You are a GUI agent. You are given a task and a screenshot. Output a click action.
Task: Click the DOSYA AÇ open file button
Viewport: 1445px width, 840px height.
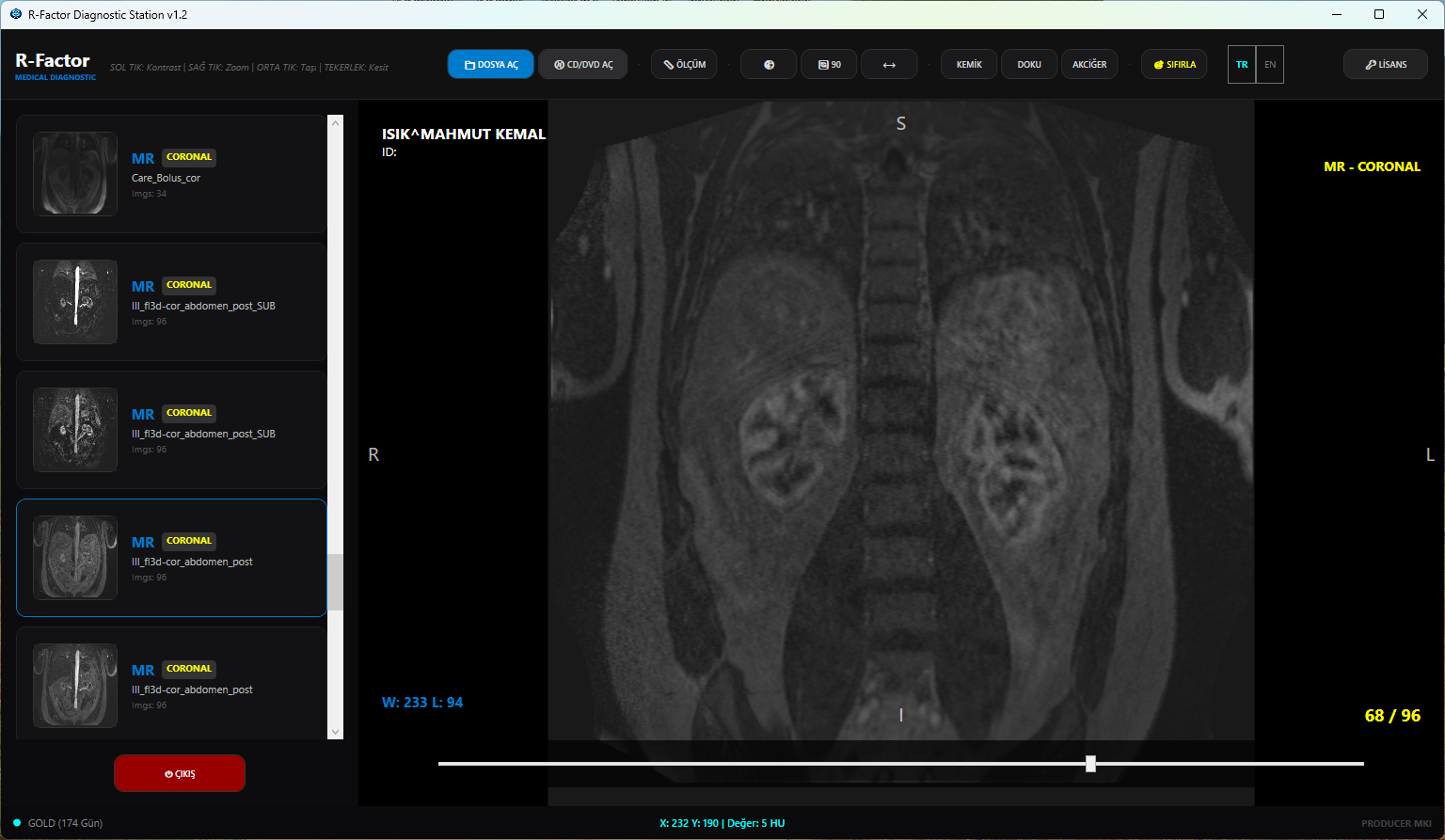click(x=490, y=65)
